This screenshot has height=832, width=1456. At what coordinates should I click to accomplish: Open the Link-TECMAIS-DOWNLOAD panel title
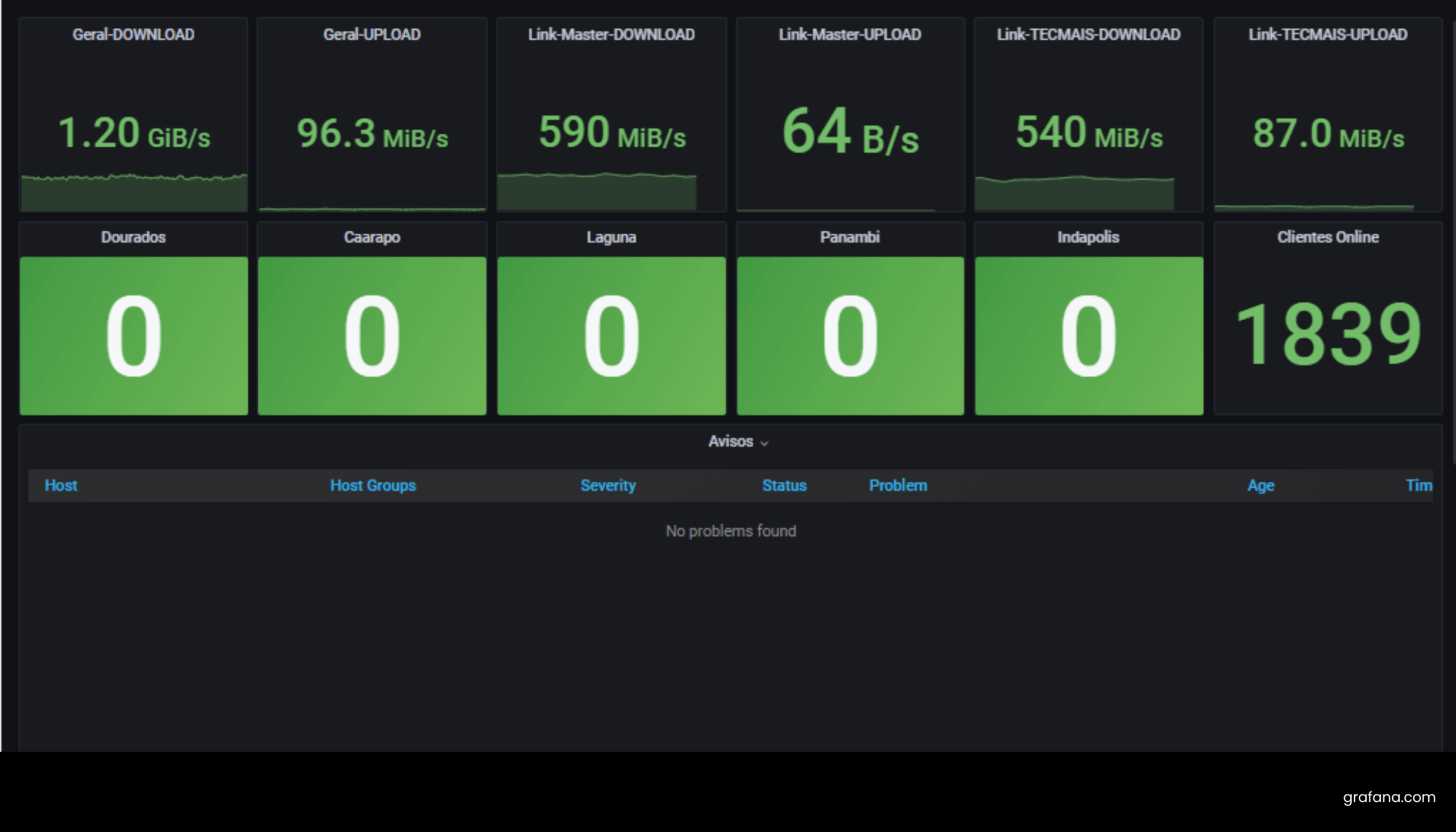click(1088, 34)
